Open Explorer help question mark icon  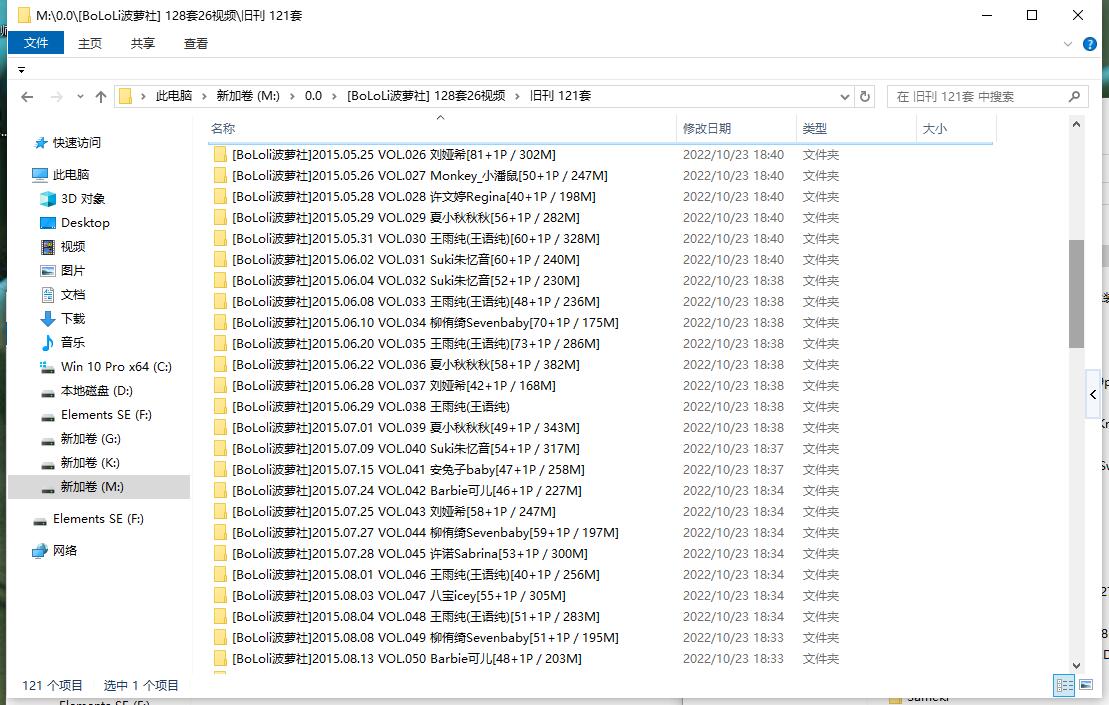(x=1090, y=44)
